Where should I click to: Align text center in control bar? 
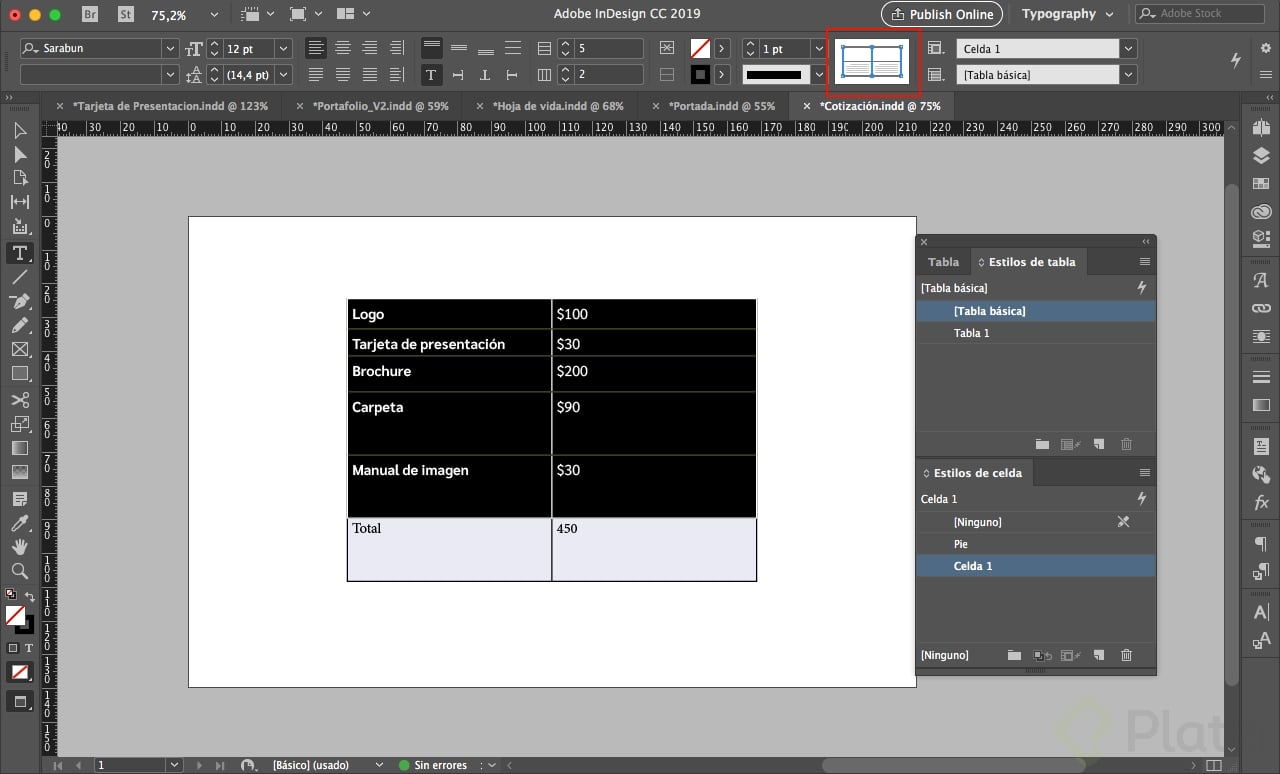343,48
